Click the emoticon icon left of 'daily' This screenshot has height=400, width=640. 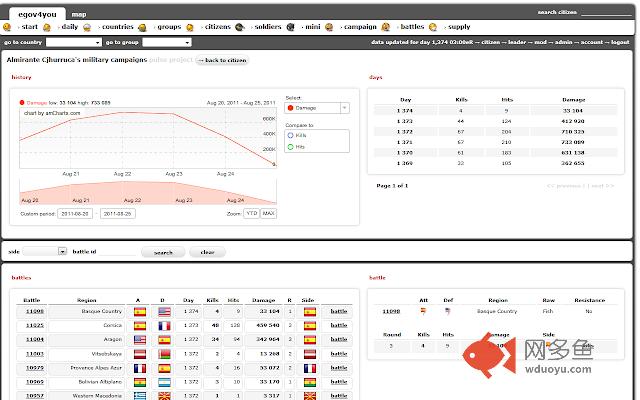coord(47,27)
